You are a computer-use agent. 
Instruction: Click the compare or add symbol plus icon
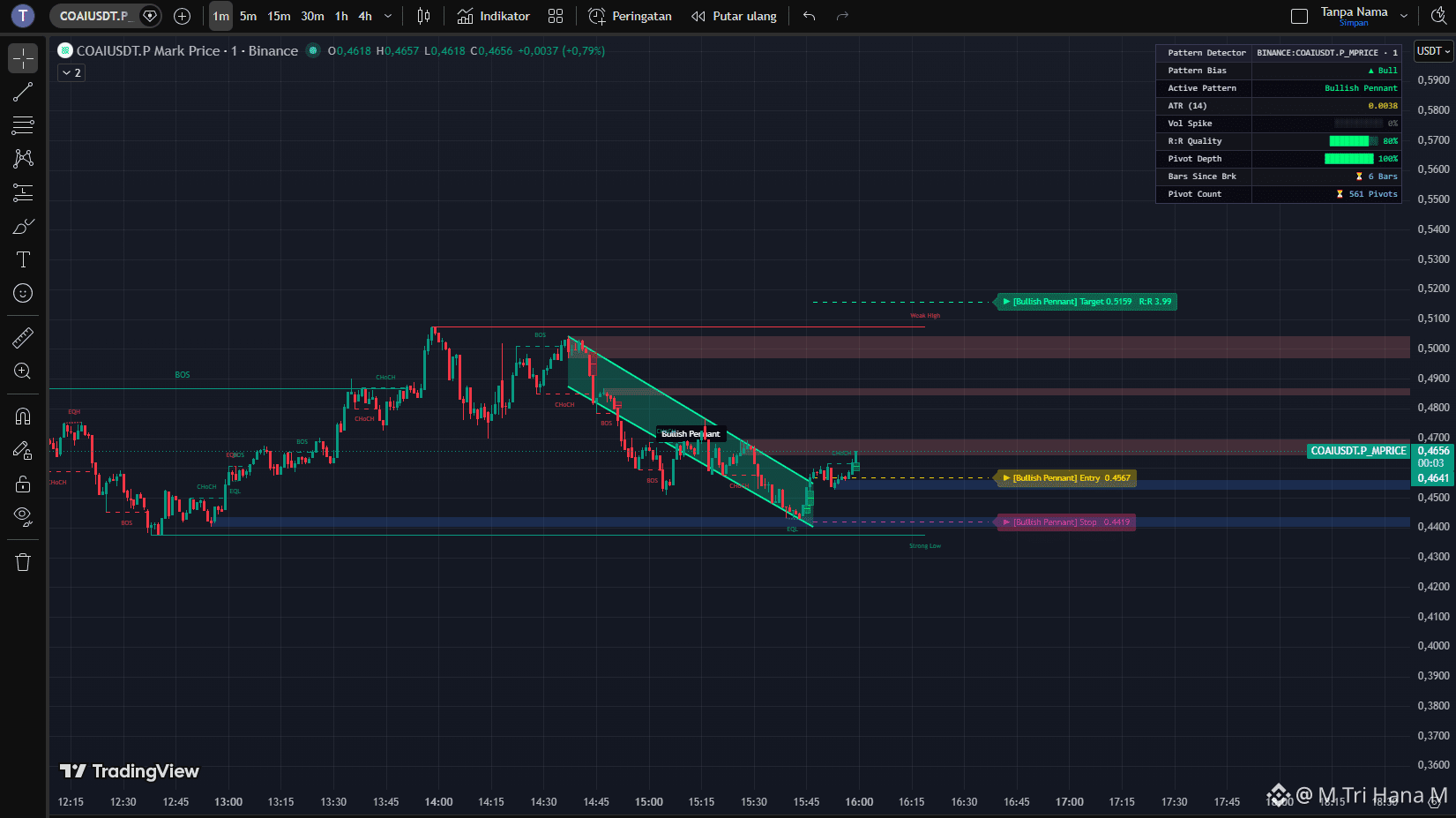[x=183, y=16]
